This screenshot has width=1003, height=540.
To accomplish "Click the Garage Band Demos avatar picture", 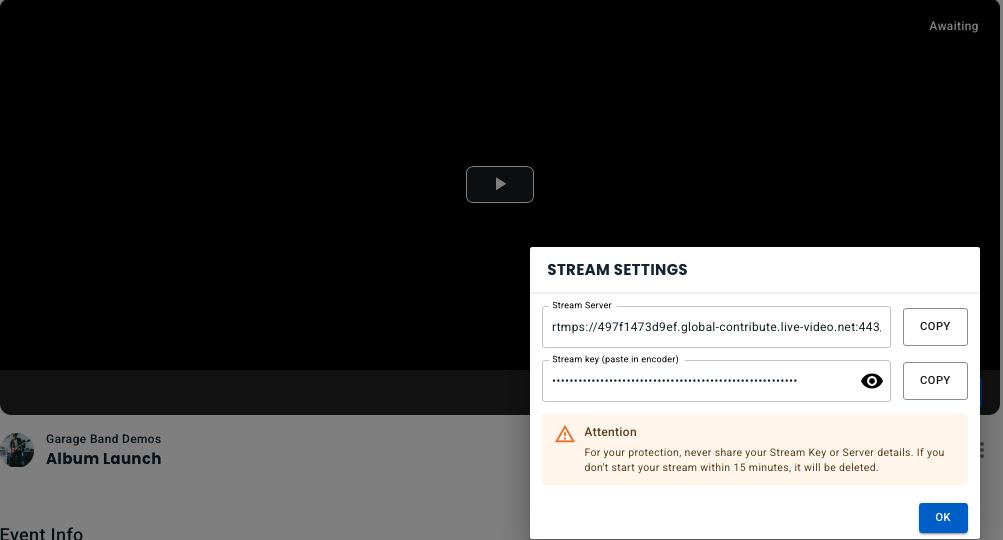I will (x=16, y=450).
